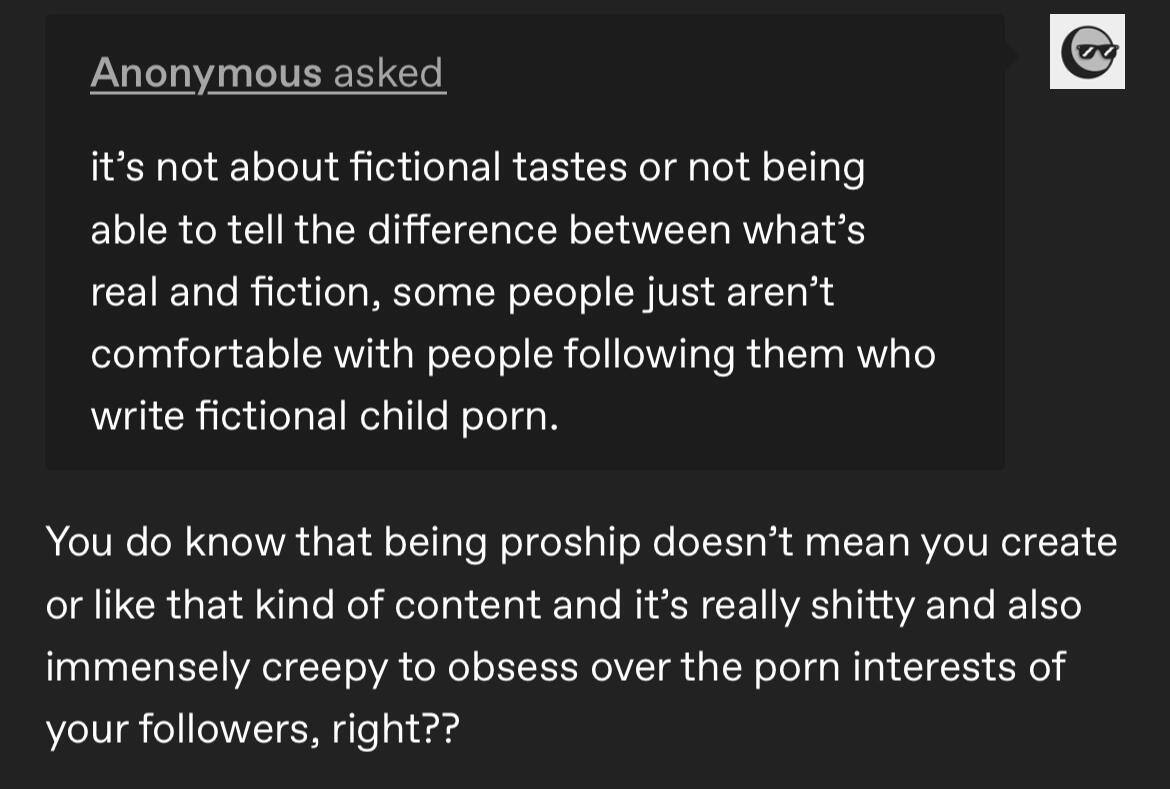Click the final line "your followers, right??"
This screenshot has height=789, width=1170.
pyautogui.click(x=252, y=729)
